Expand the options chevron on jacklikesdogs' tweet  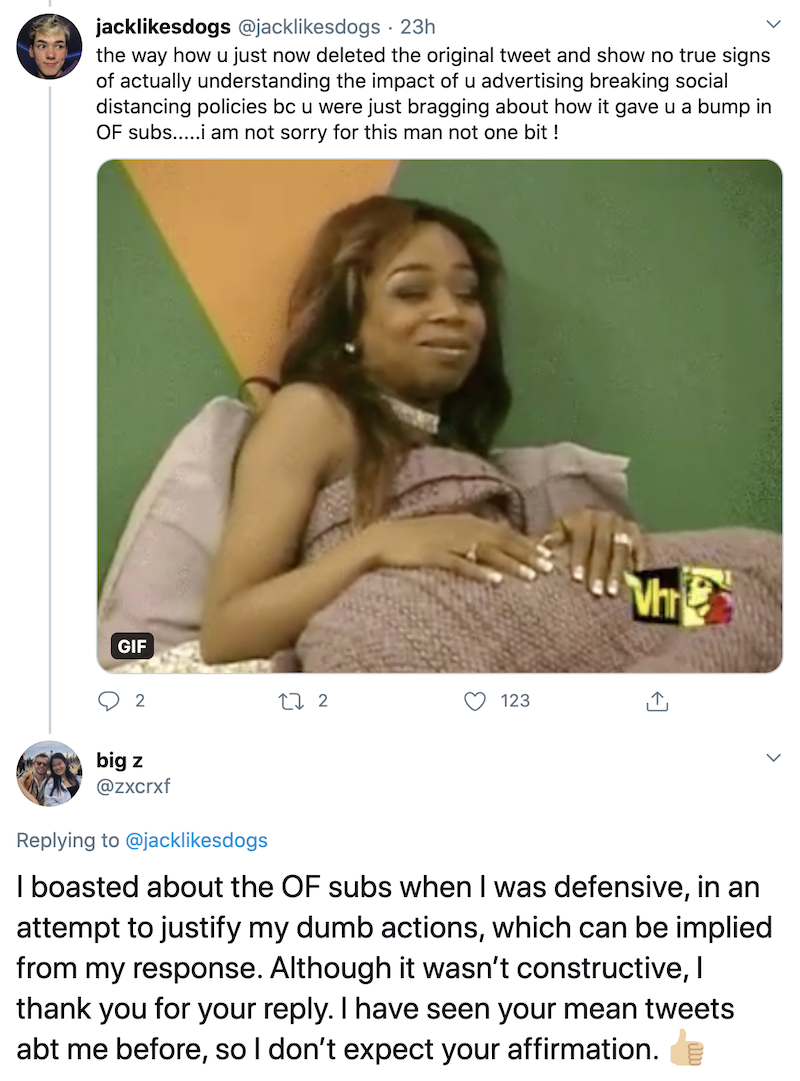pos(772,24)
